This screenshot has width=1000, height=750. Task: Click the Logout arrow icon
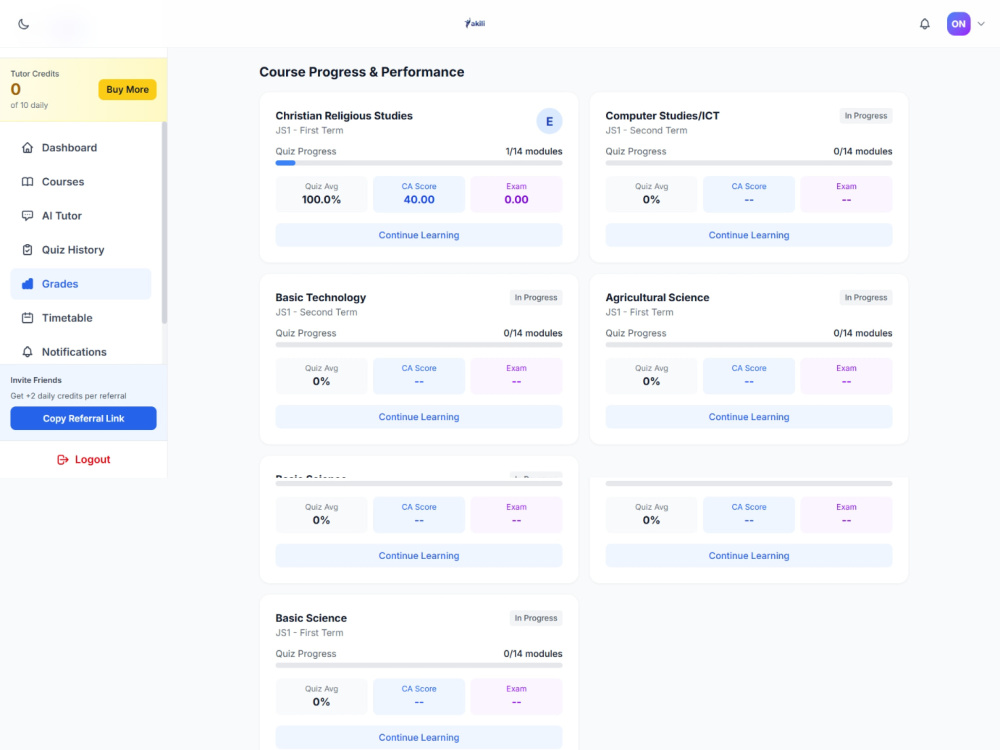pos(62,460)
